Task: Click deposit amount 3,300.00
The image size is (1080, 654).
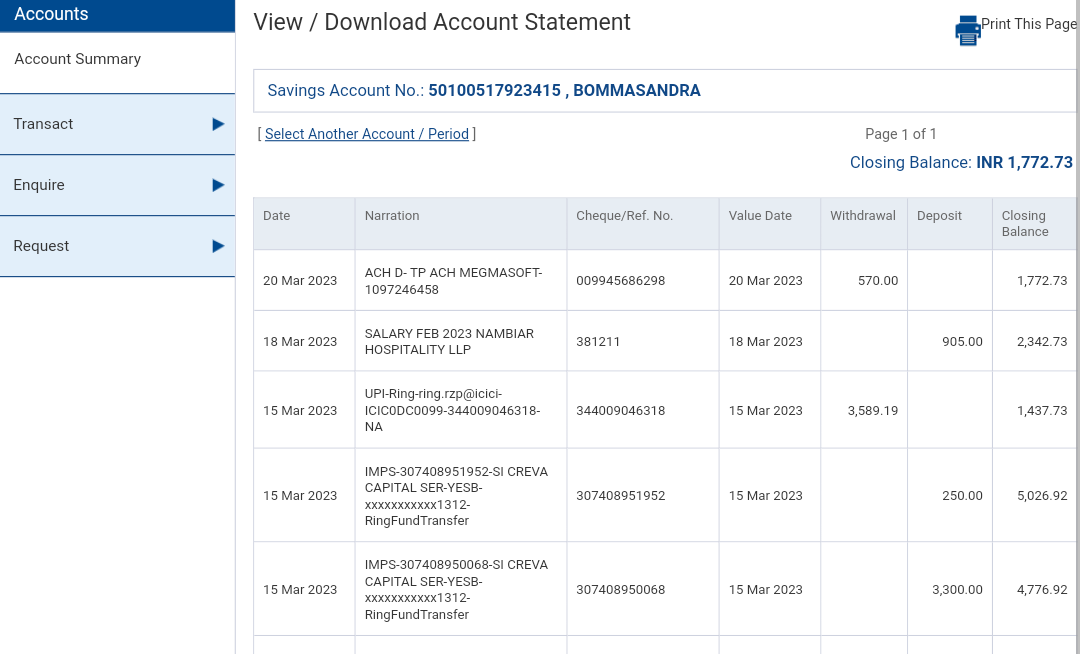Action: (957, 590)
